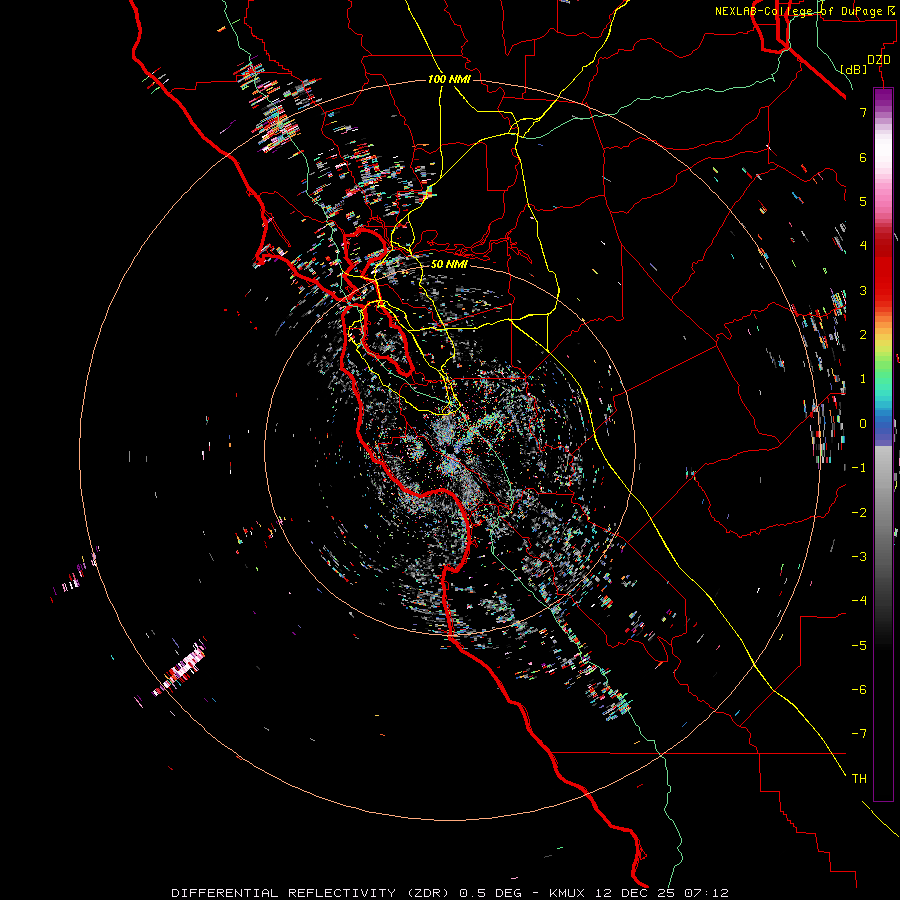
Task: Click the positive 1 scale value
Action: click(863, 379)
